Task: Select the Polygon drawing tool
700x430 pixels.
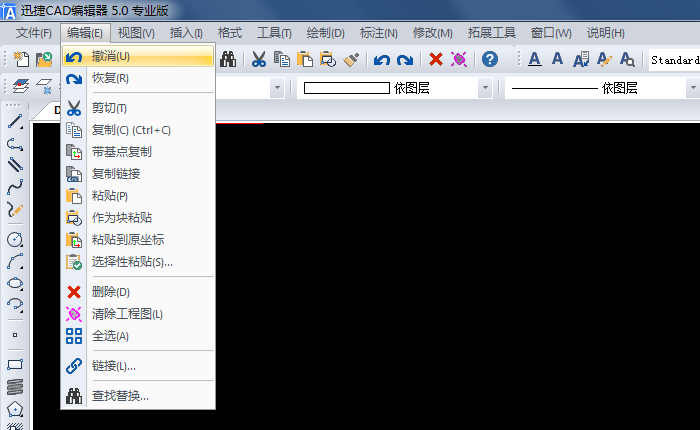Action: point(15,409)
